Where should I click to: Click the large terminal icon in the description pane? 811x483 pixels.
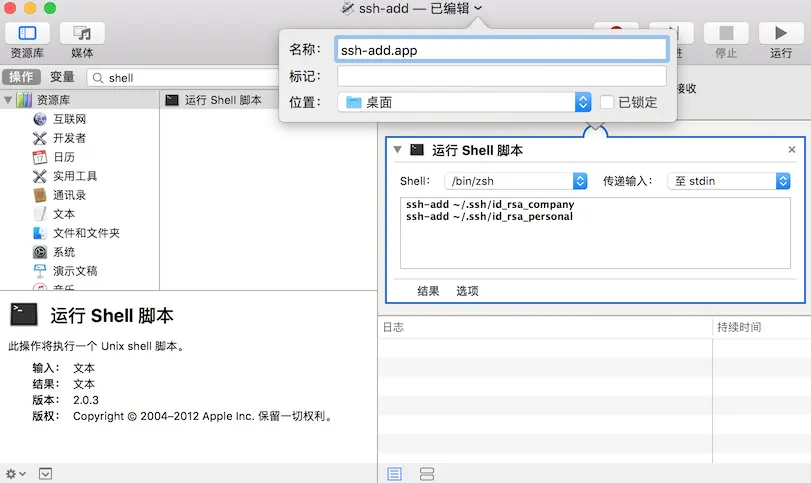coord(24,314)
